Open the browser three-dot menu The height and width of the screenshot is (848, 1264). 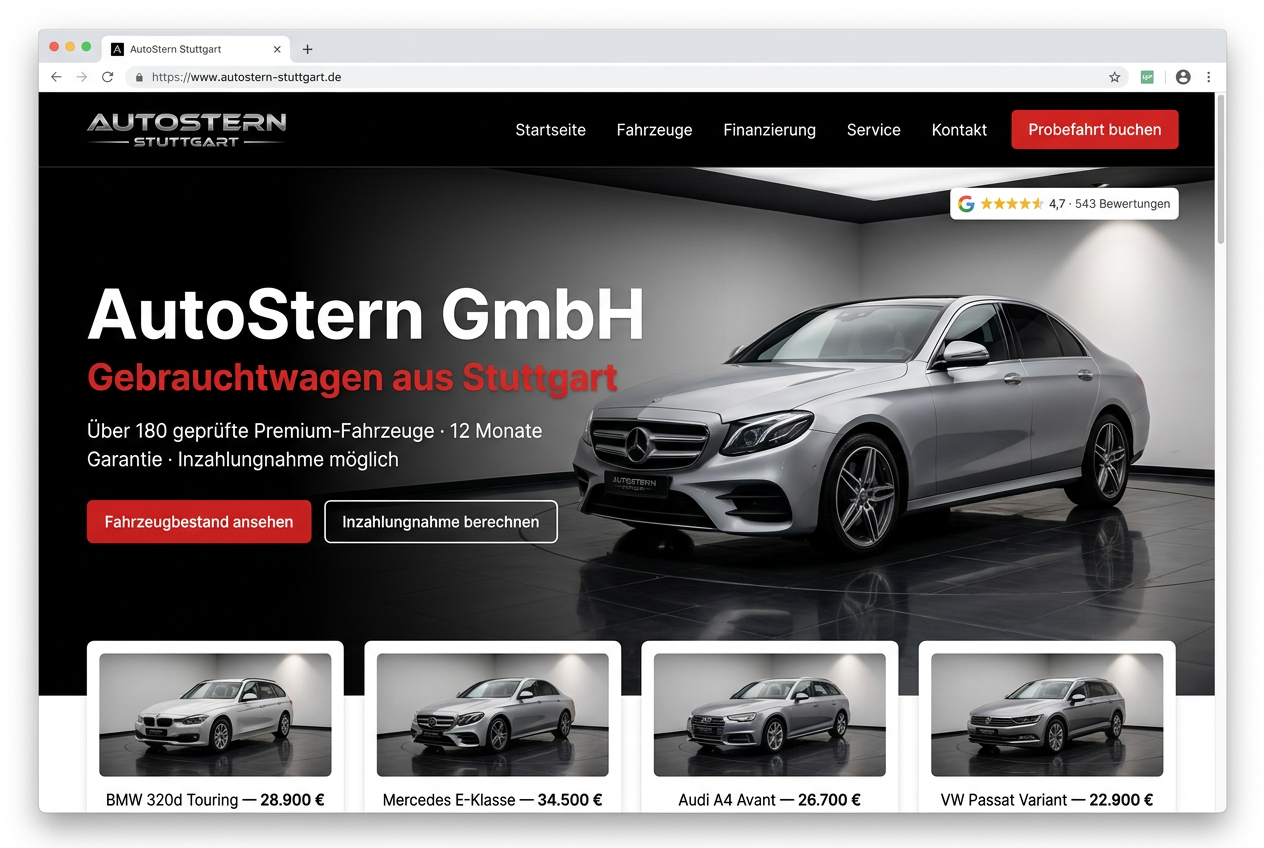[1208, 77]
